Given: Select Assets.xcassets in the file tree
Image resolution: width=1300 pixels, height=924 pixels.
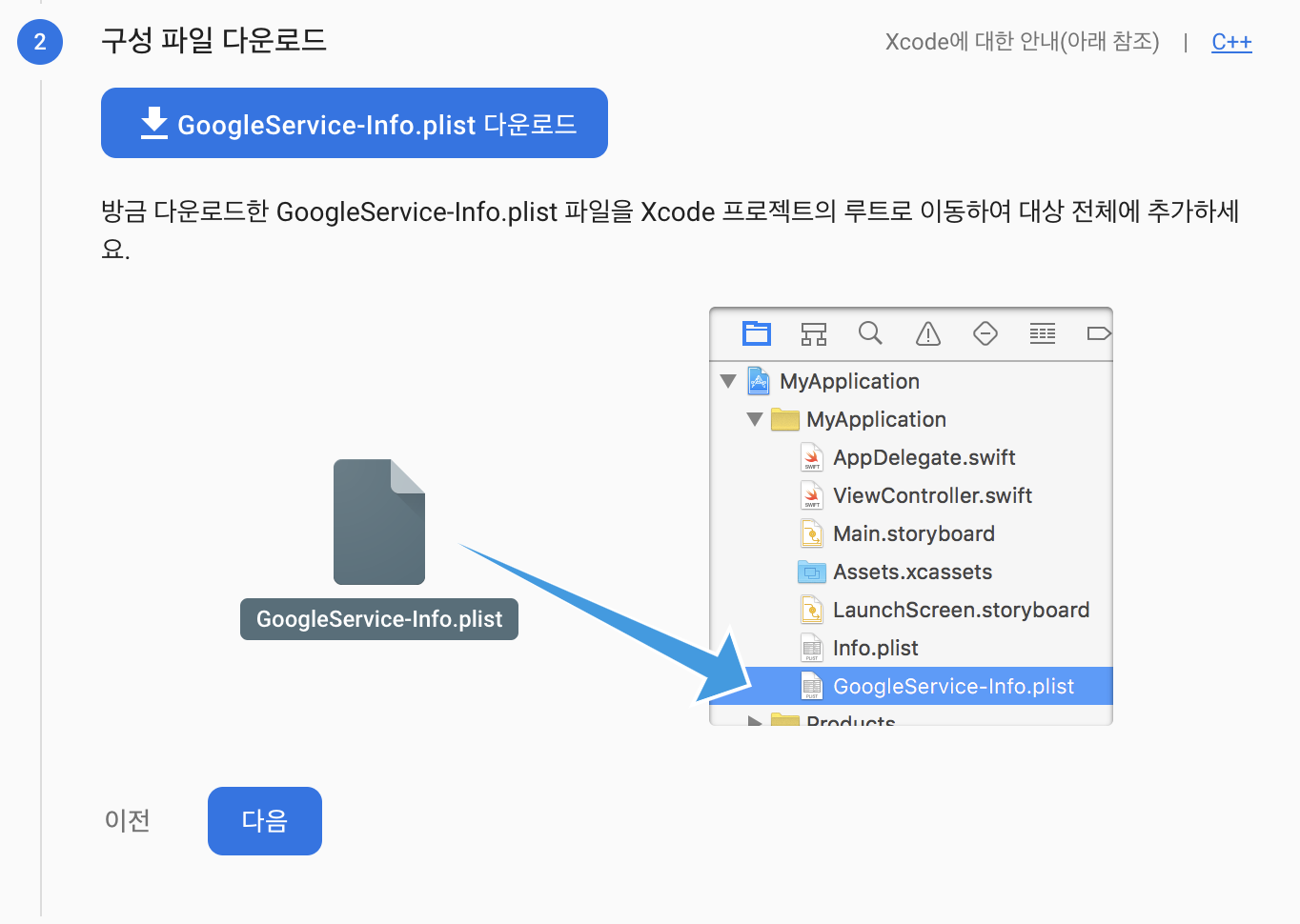Looking at the screenshot, I should coord(911,572).
